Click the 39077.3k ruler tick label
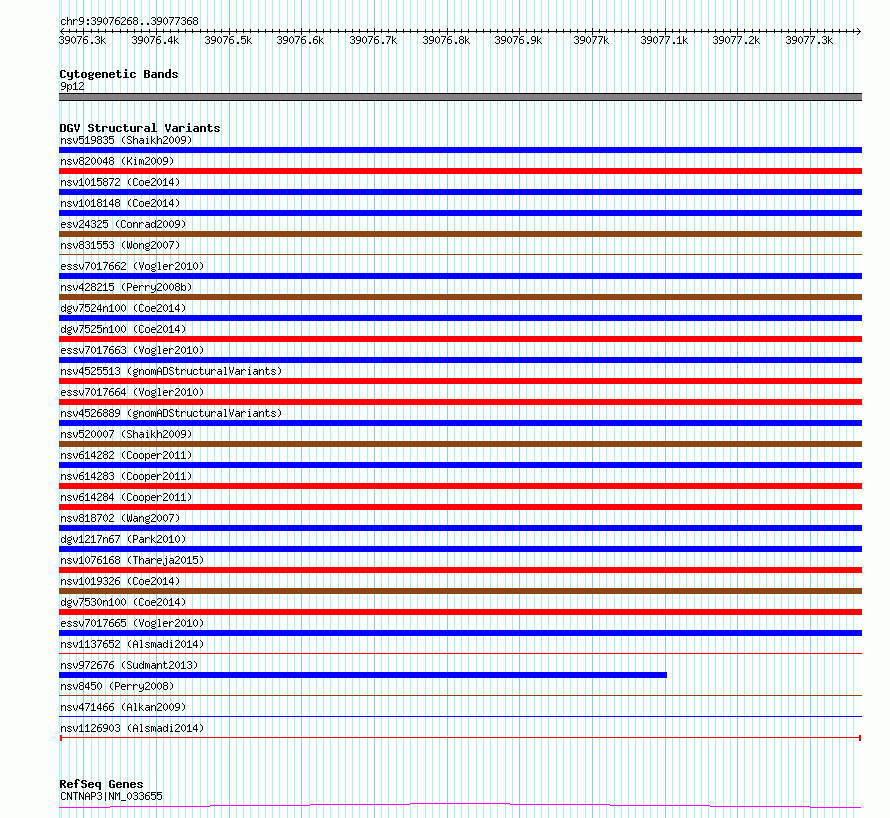This screenshot has width=890, height=818. tap(809, 40)
